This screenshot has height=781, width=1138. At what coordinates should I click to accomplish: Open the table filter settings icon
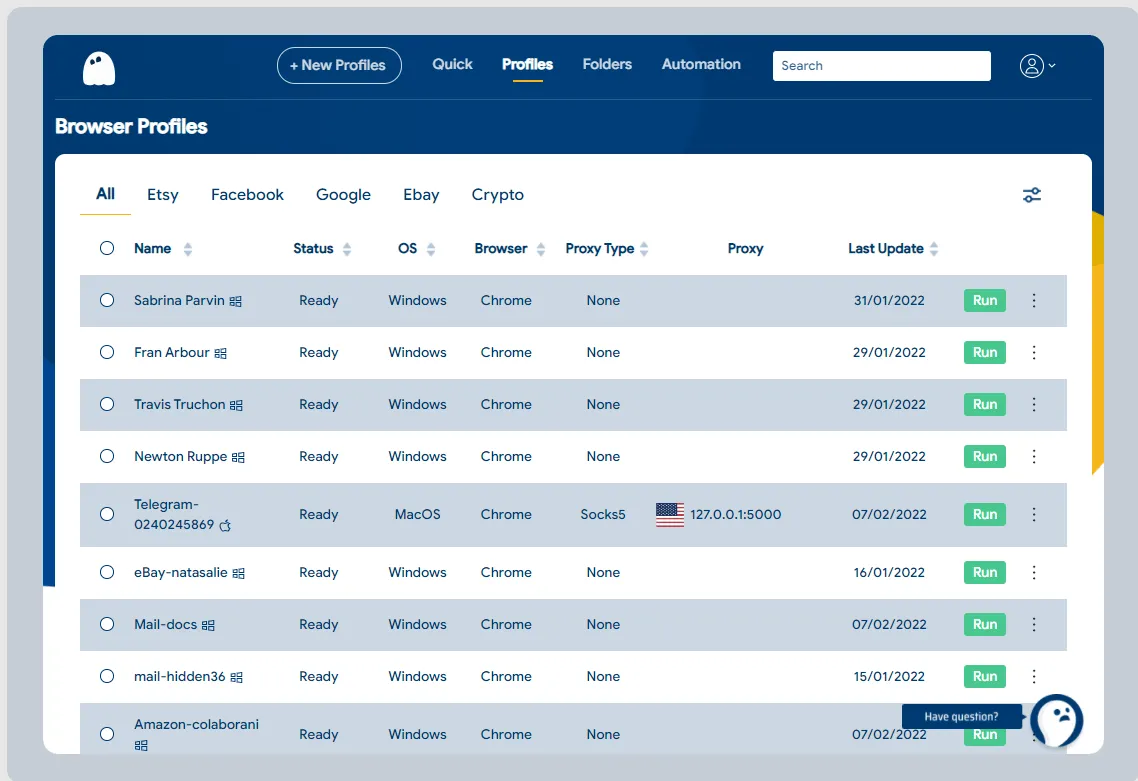(x=1032, y=194)
